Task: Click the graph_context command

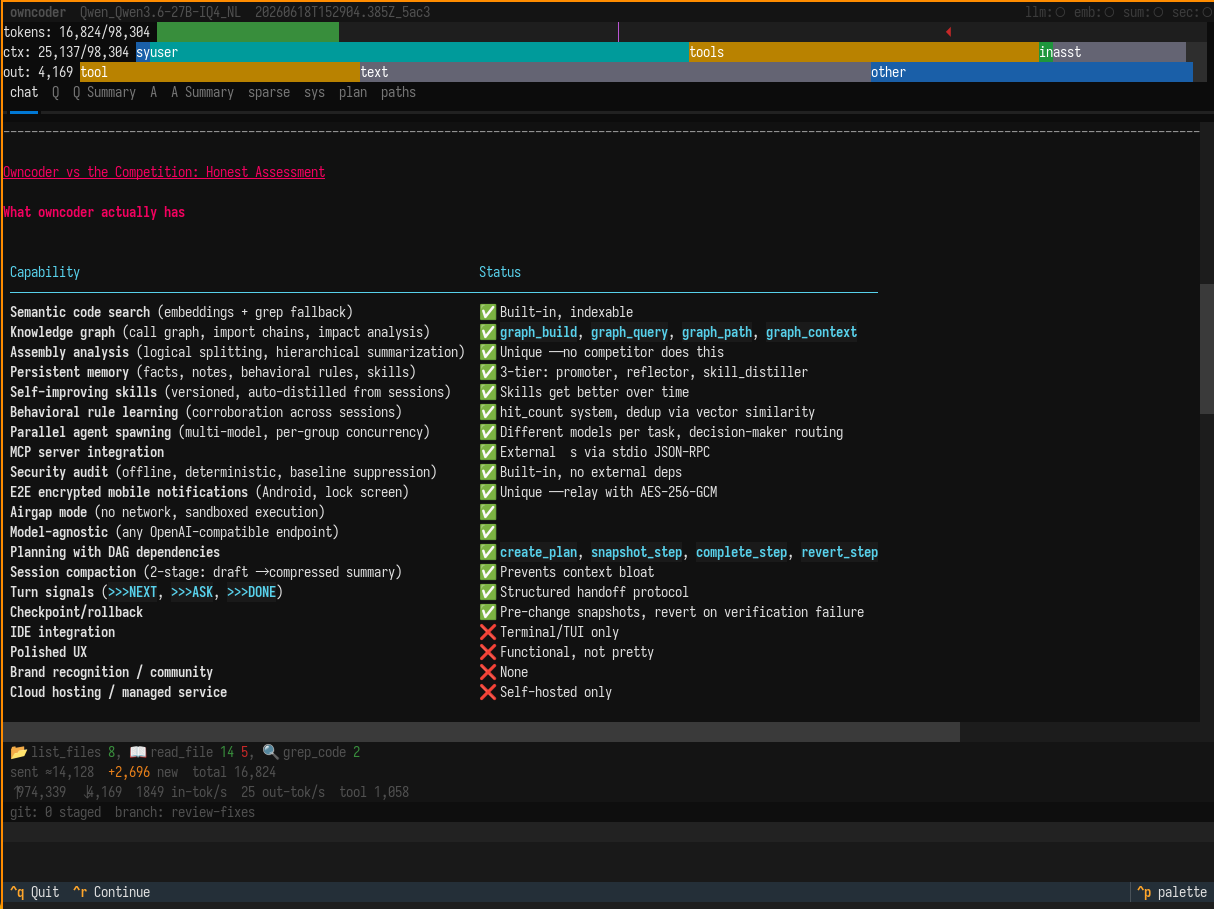Action: (812, 332)
